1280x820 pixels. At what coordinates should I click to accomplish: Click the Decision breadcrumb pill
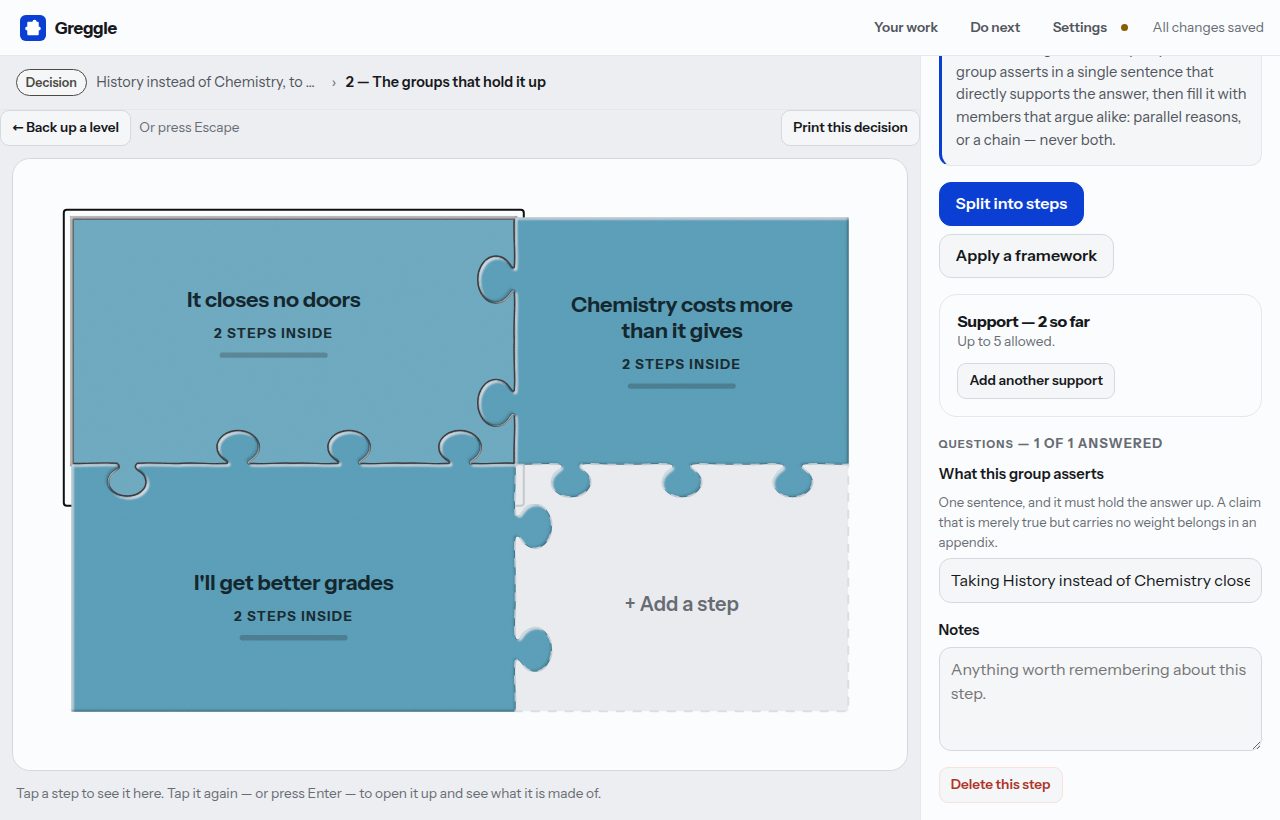[51, 82]
